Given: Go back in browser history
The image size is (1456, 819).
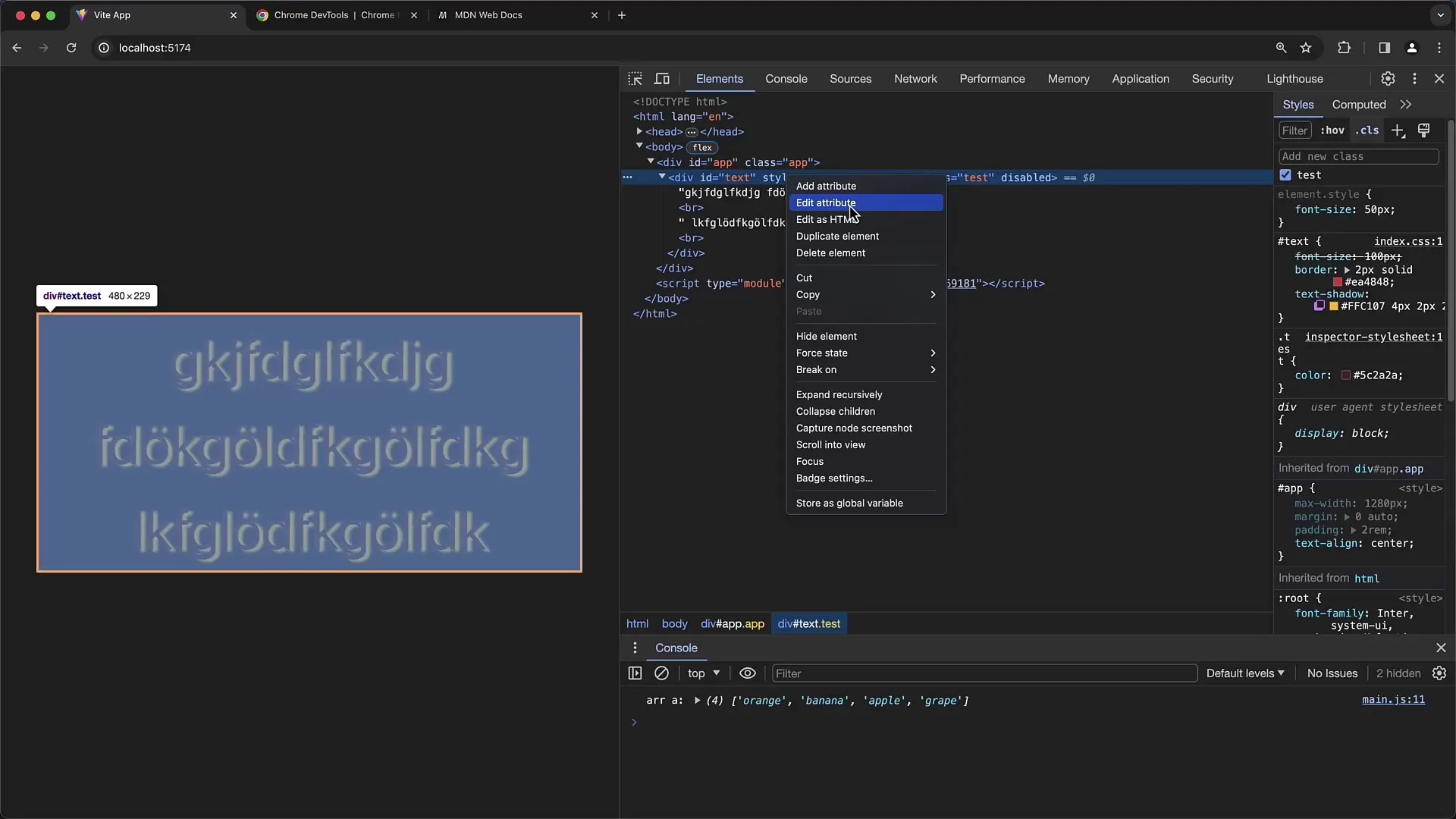Looking at the screenshot, I should click(x=17, y=48).
